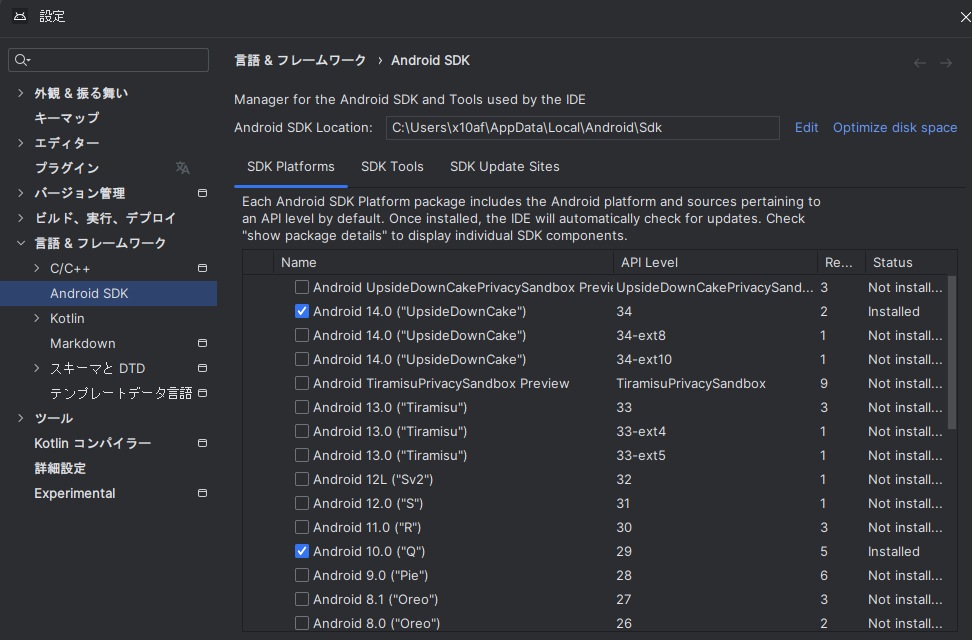972x640 pixels.
Task: Open the SDK Update Sites tab
Action: point(504,167)
